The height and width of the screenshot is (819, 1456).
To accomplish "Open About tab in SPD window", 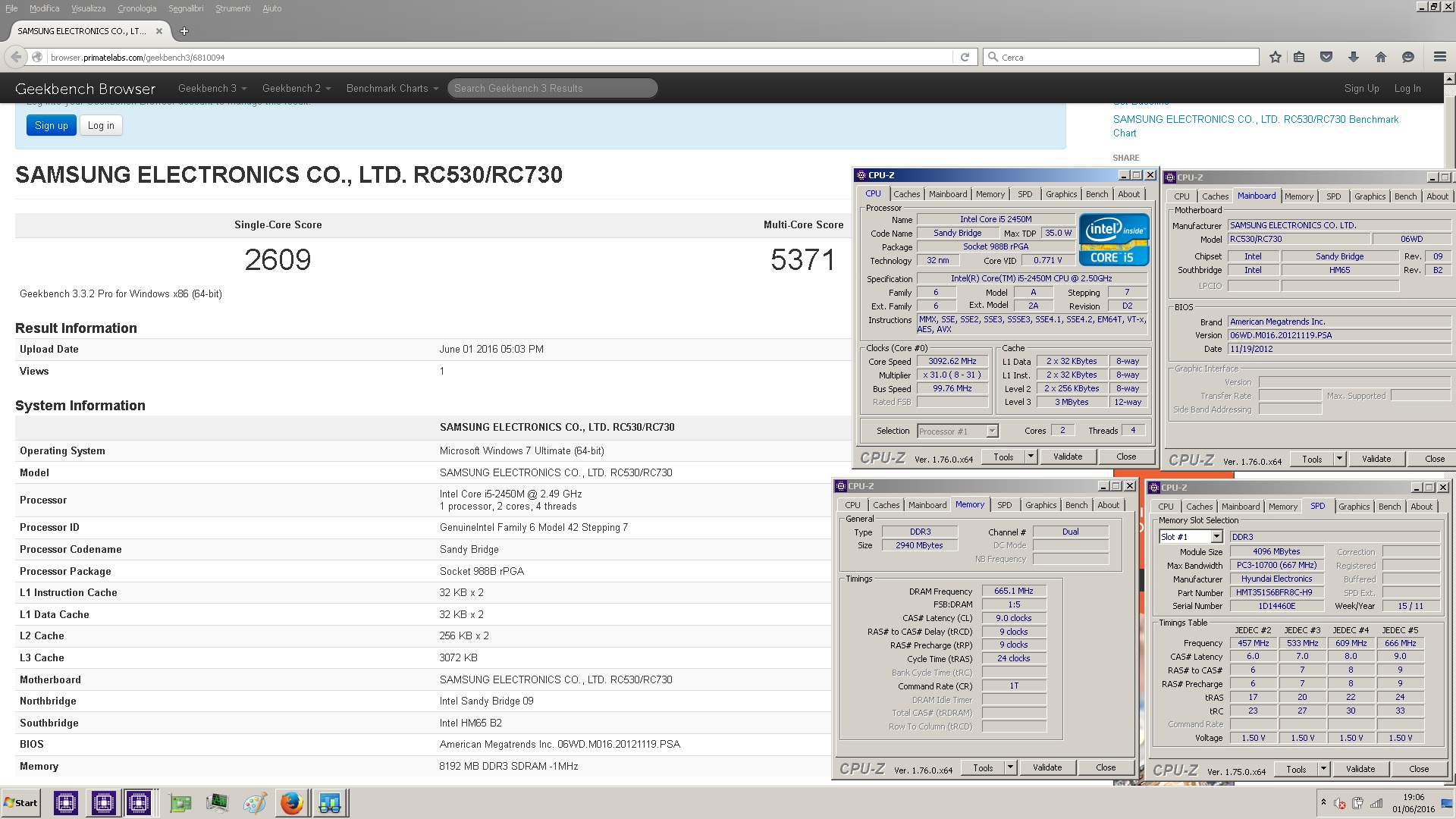I will point(1421,507).
